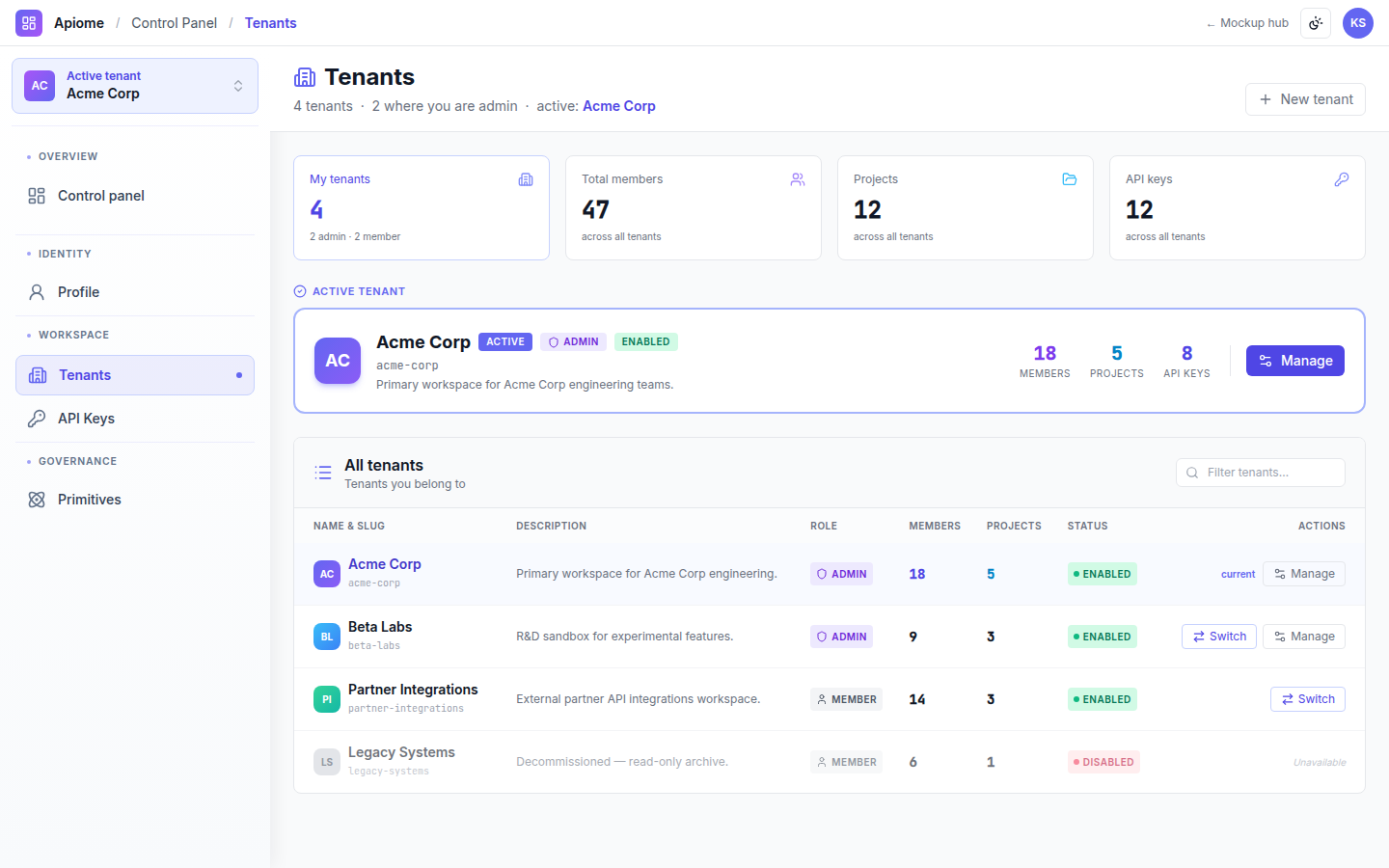Click the NAME & SLUG column header

tap(349, 526)
